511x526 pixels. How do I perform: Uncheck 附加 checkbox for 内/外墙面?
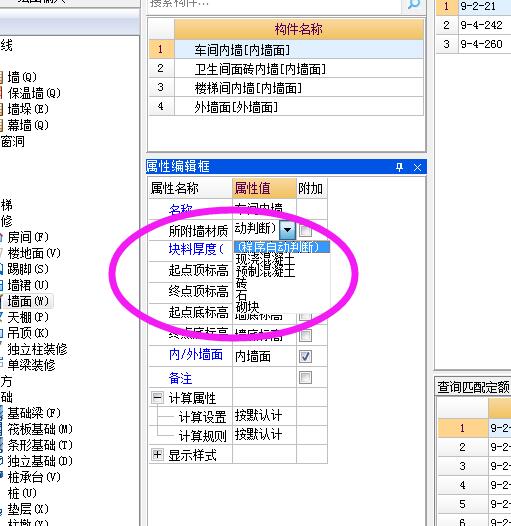coord(305,356)
